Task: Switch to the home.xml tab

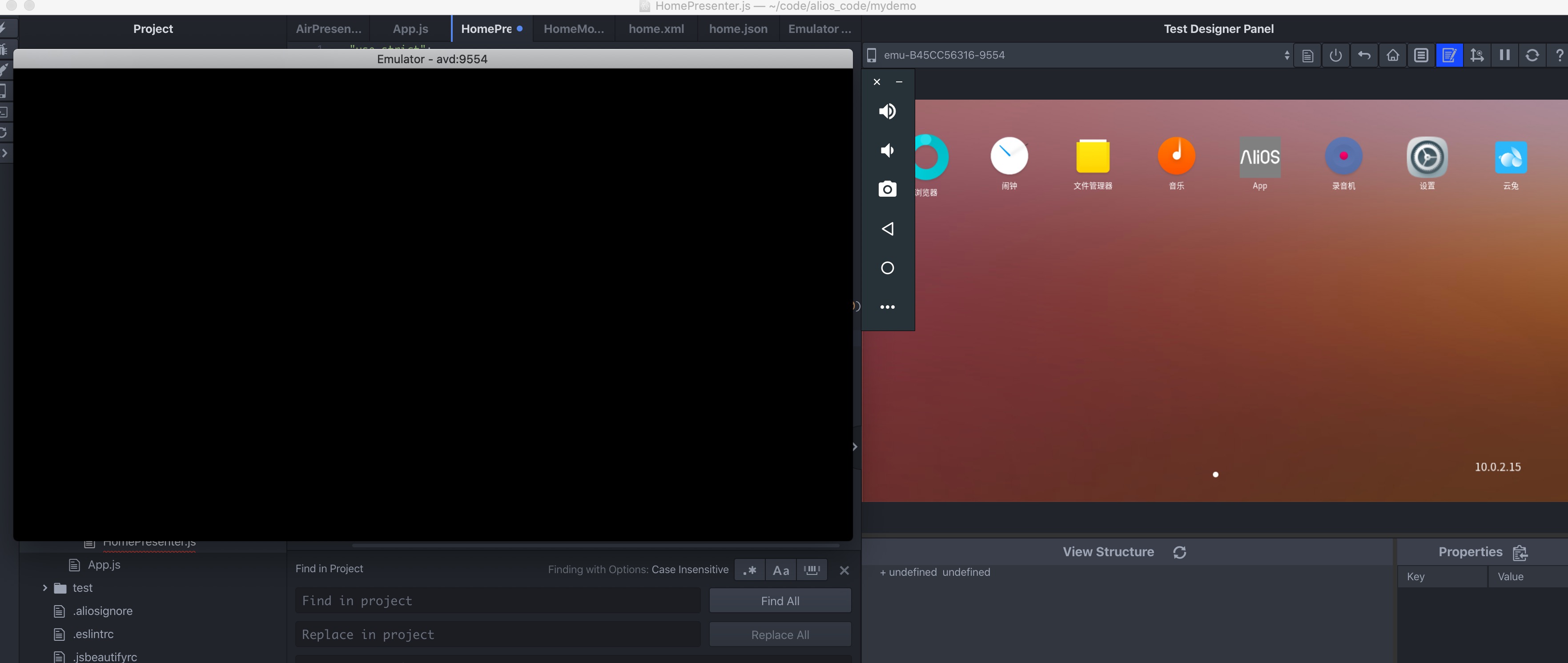Action: pyautogui.click(x=656, y=29)
